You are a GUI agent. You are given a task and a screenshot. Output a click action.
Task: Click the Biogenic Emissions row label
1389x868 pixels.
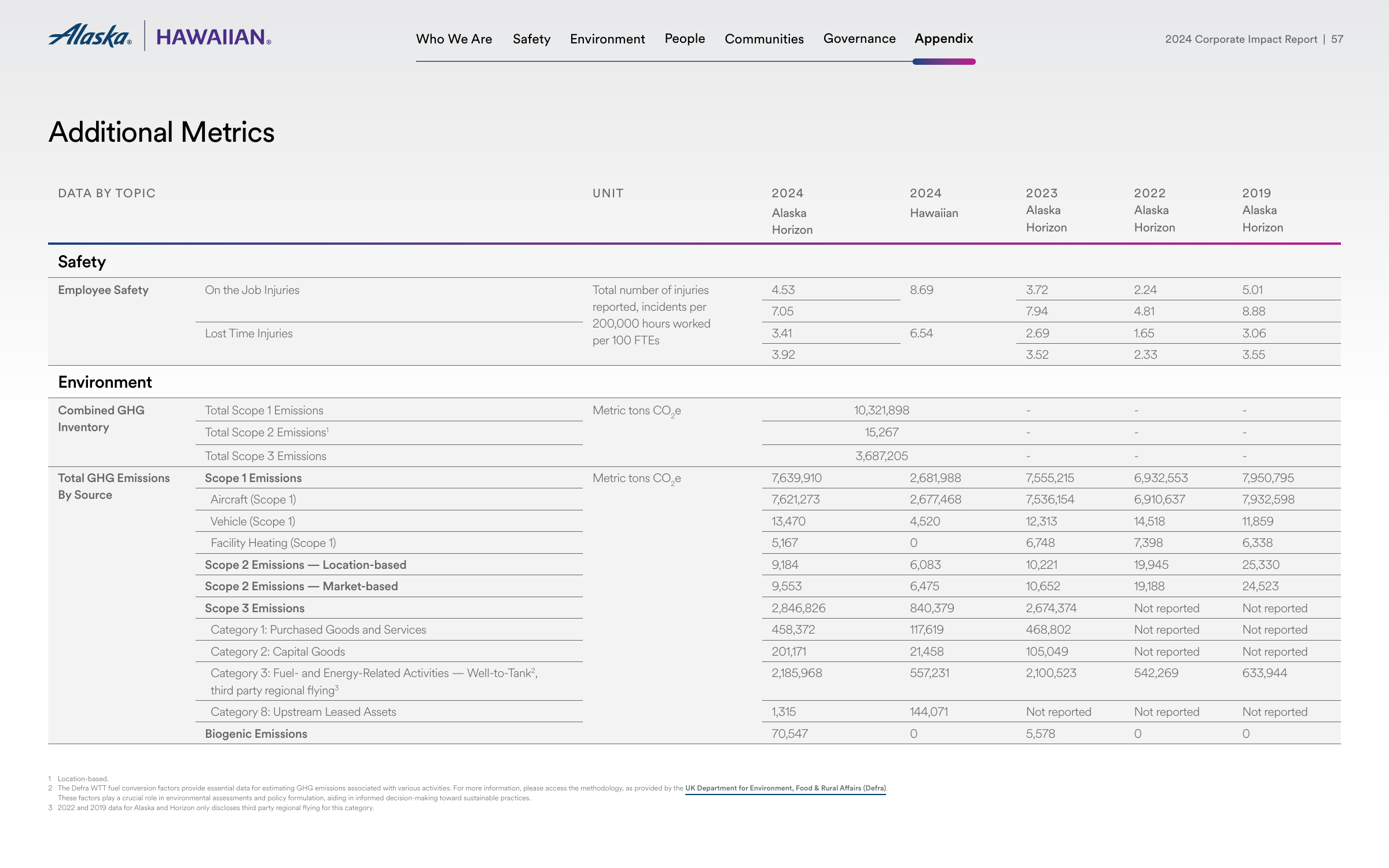coord(256,734)
